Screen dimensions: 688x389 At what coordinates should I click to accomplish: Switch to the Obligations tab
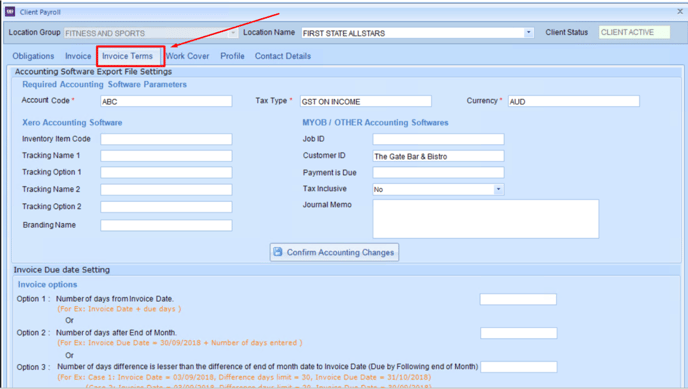[33, 56]
